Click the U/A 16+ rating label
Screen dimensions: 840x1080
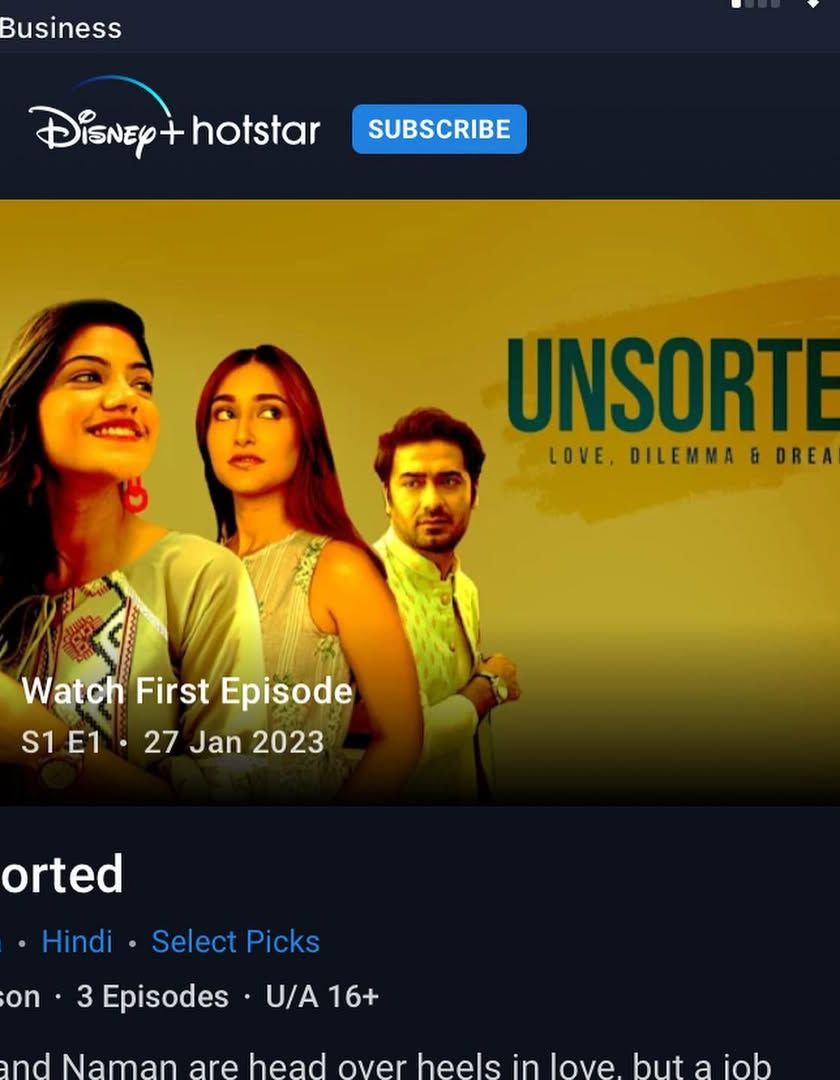[x=322, y=997]
